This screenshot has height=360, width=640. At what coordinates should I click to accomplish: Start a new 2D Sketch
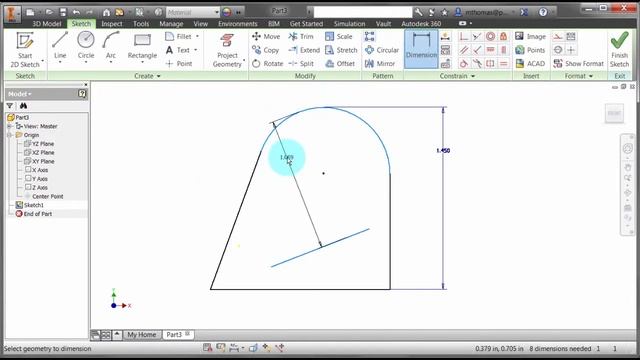click(x=25, y=50)
